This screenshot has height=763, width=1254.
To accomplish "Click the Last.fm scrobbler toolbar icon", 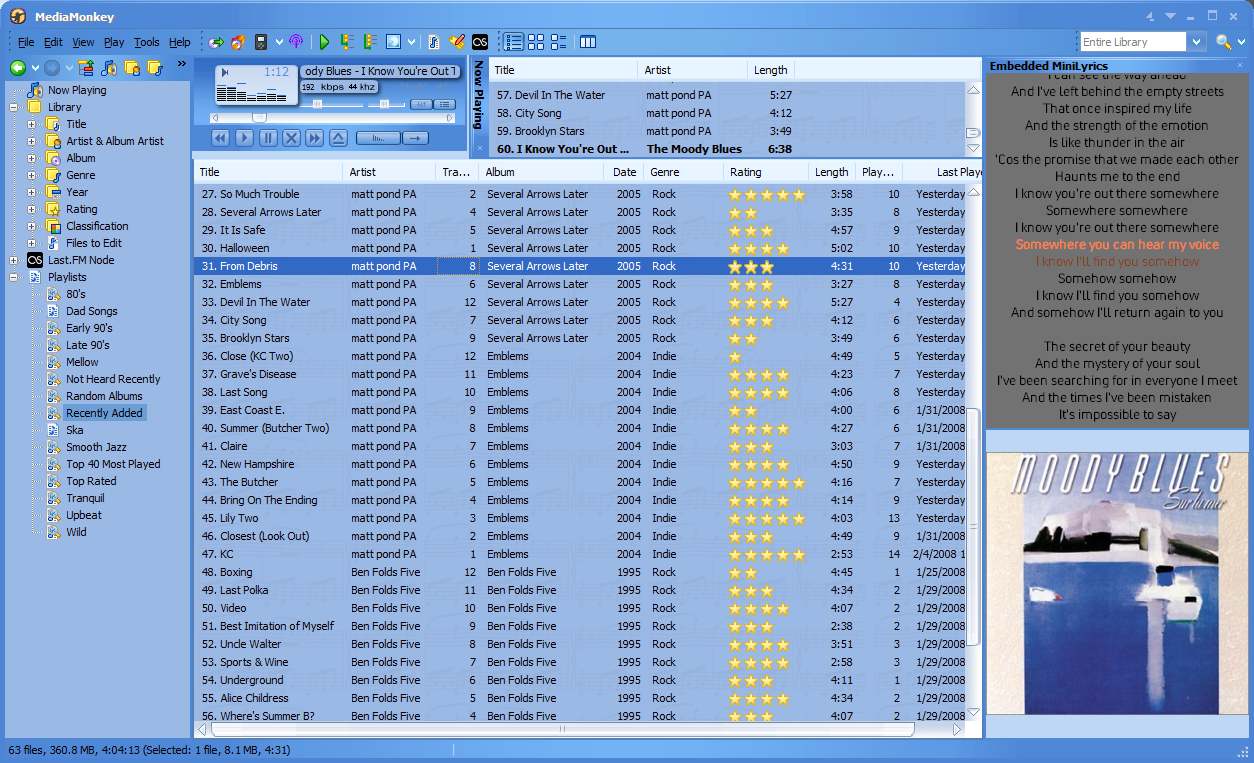I will pyautogui.click(x=480, y=42).
